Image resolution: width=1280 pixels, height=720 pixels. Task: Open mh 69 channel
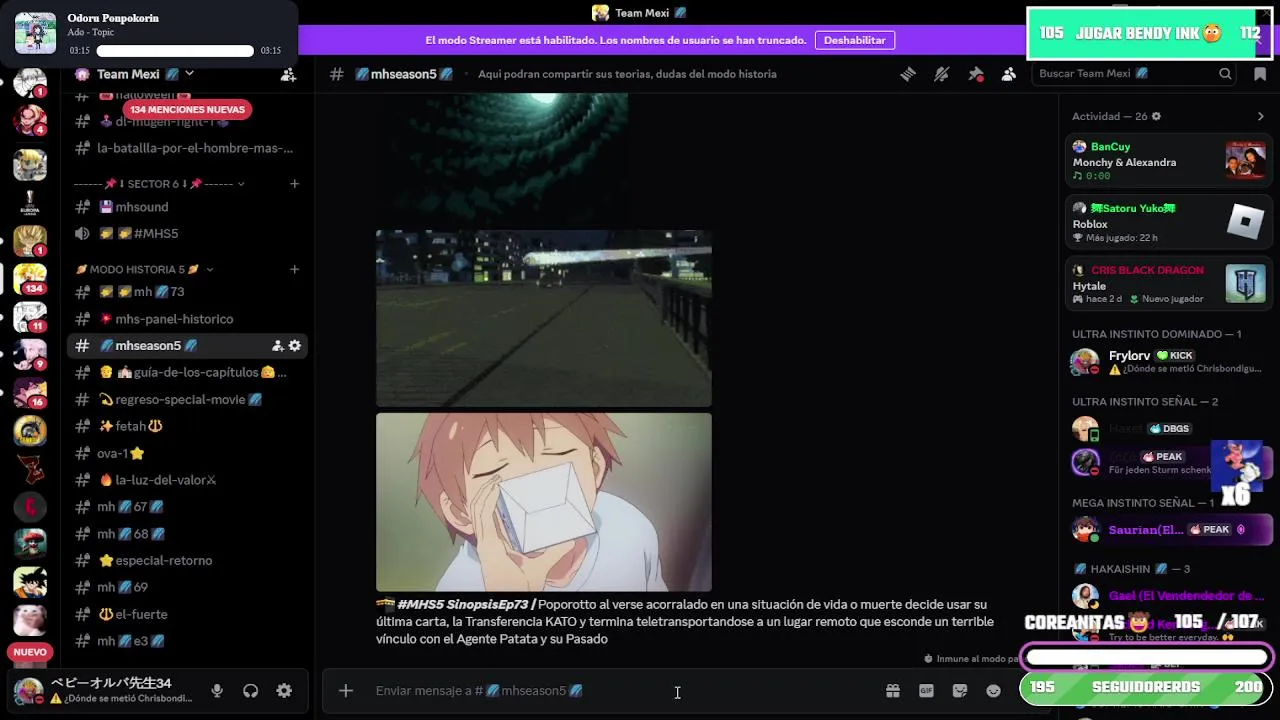point(187,587)
